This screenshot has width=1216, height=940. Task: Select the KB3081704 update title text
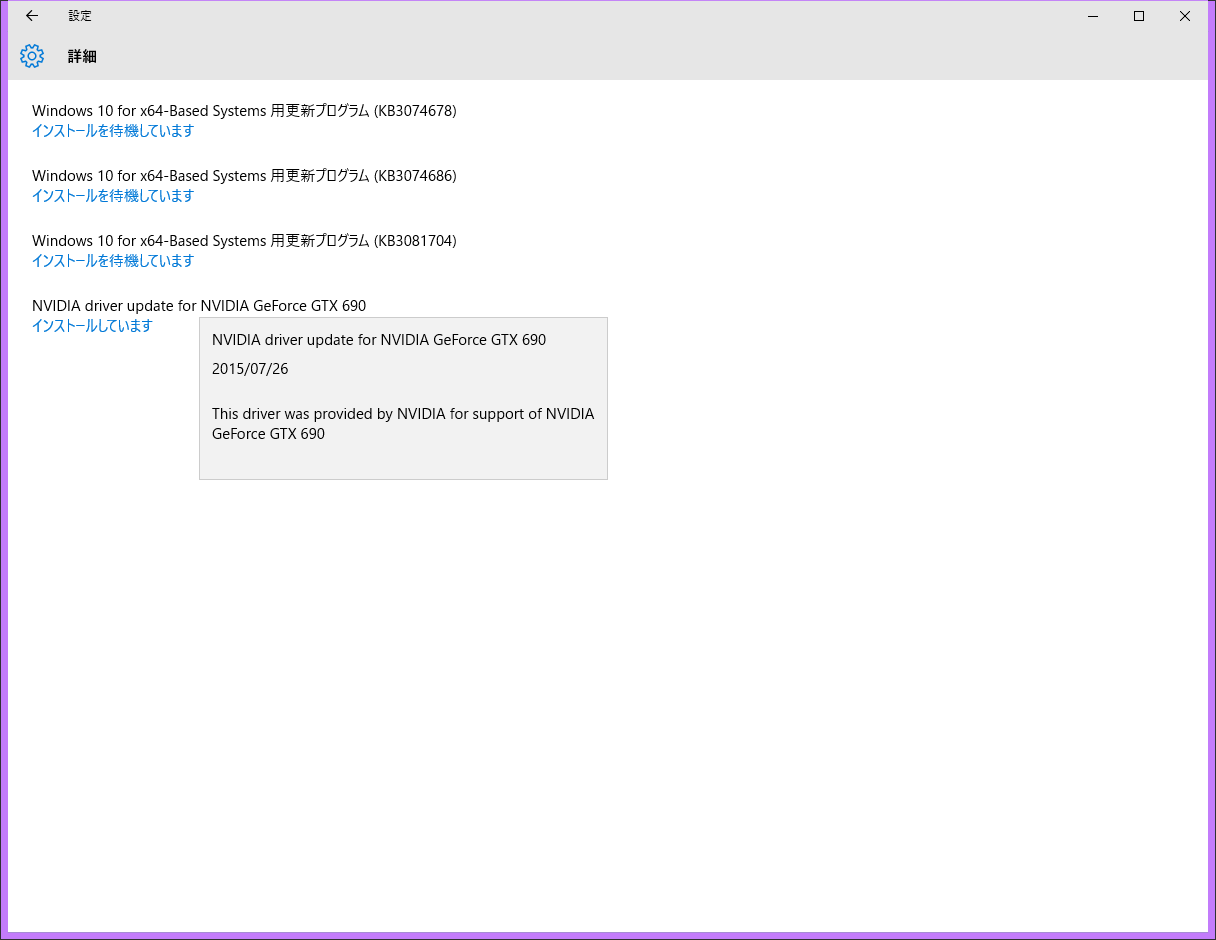244,241
